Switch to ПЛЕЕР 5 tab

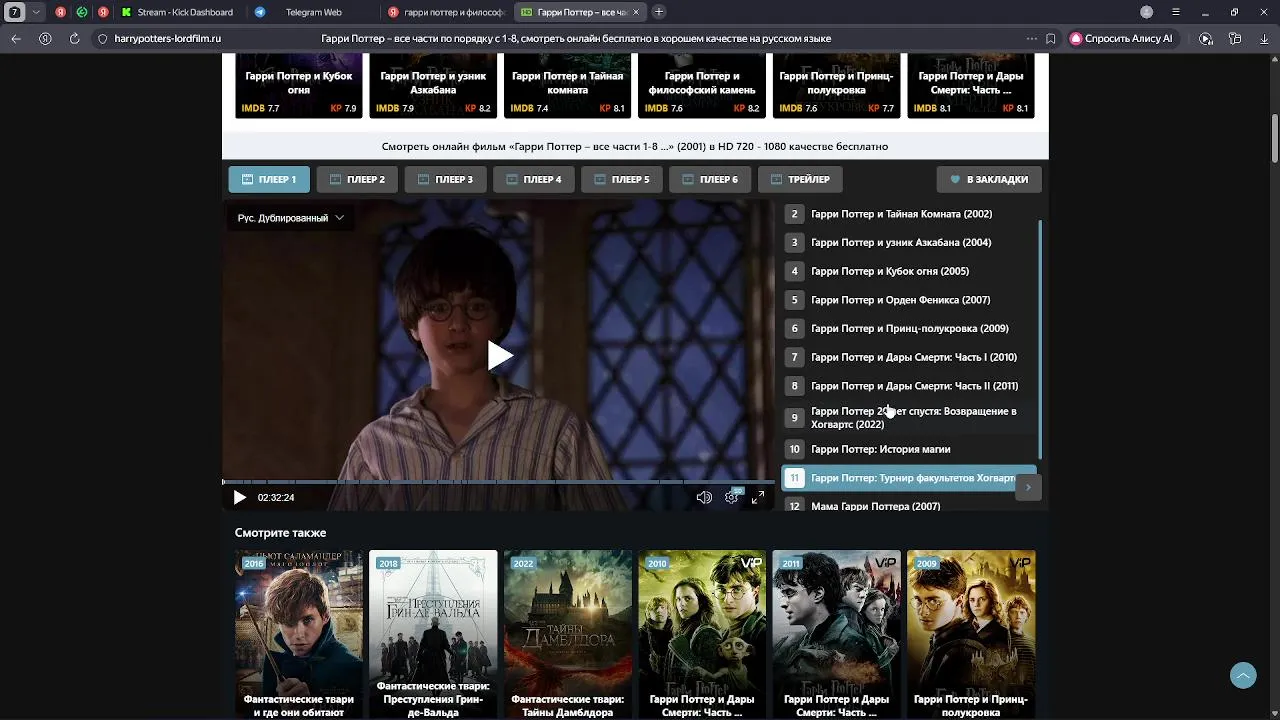pyautogui.click(x=621, y=179)
